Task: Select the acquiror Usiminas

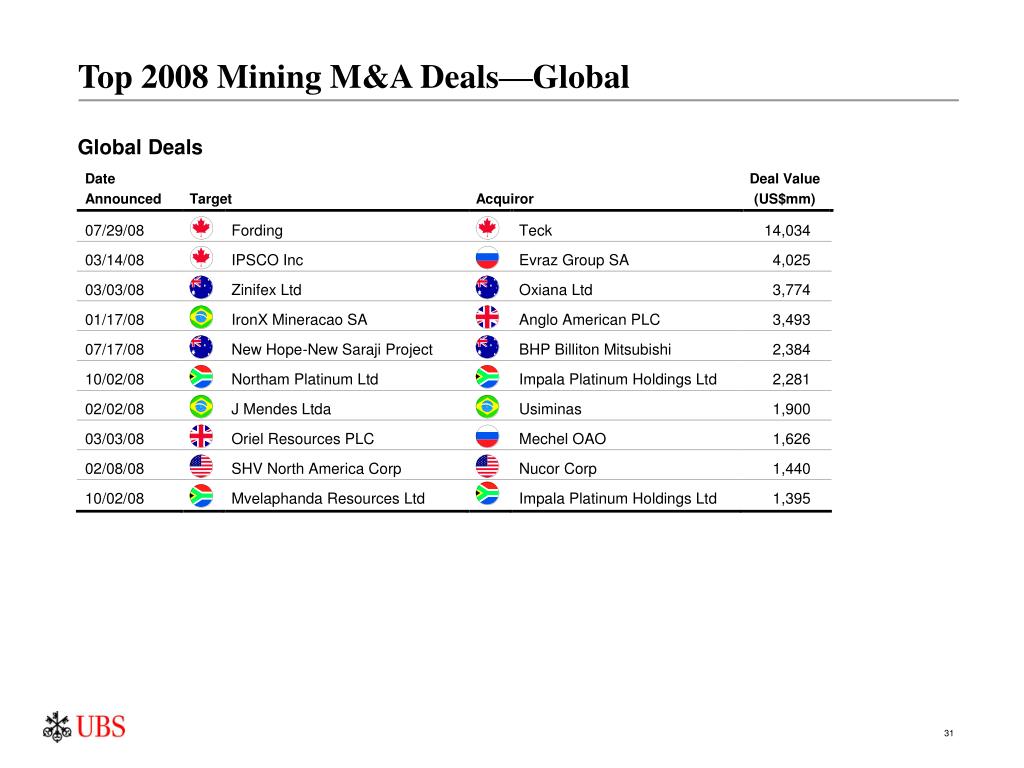Action: pyautogui.click(x=550, y=409)
